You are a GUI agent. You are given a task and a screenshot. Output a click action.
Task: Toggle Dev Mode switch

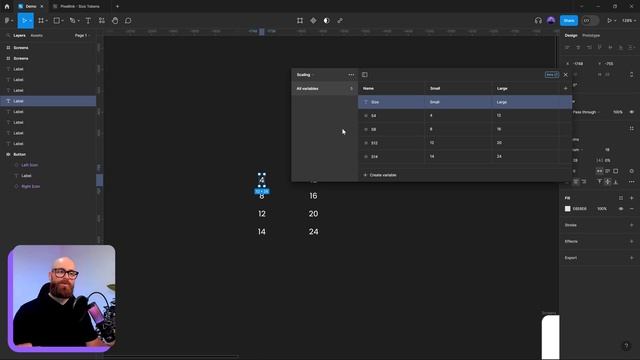pyautogui.click(x=590, y=20)
